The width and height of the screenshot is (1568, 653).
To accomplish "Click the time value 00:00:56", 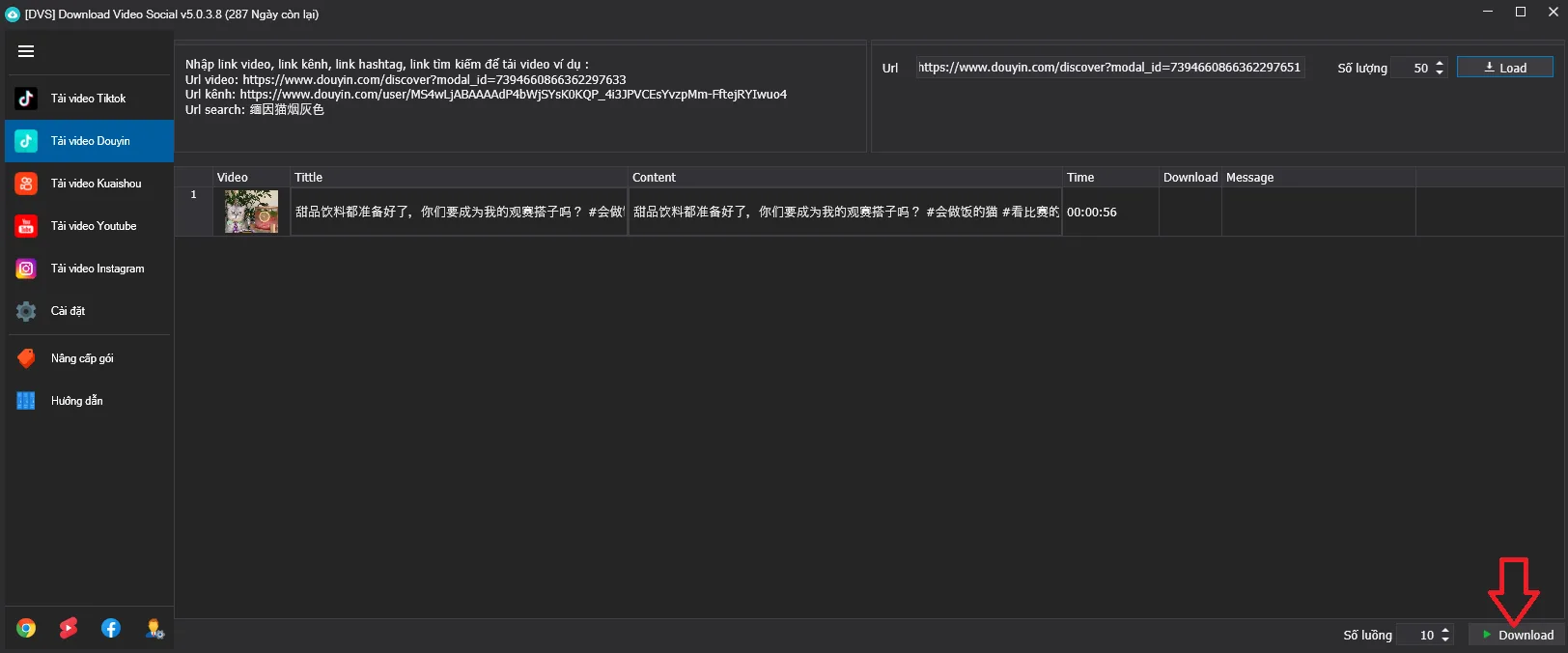I will [1092, 213].
